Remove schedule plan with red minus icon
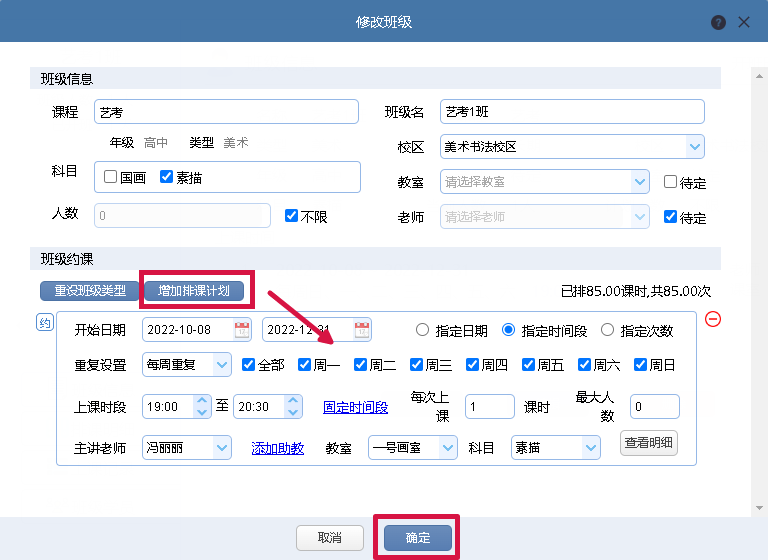Viewport: 768px width, 560px height. pos(713,319)
